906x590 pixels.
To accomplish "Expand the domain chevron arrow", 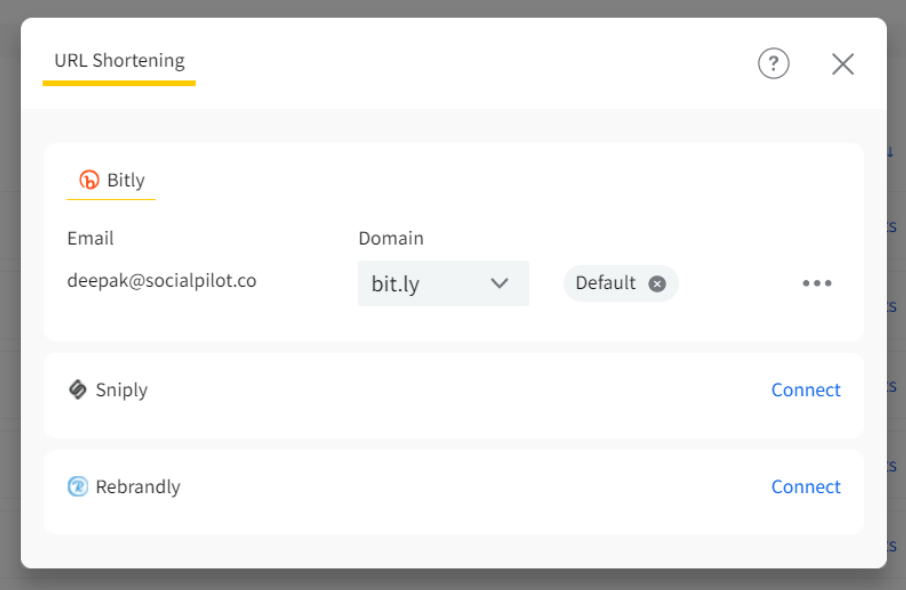I will (x=499, y=283).
